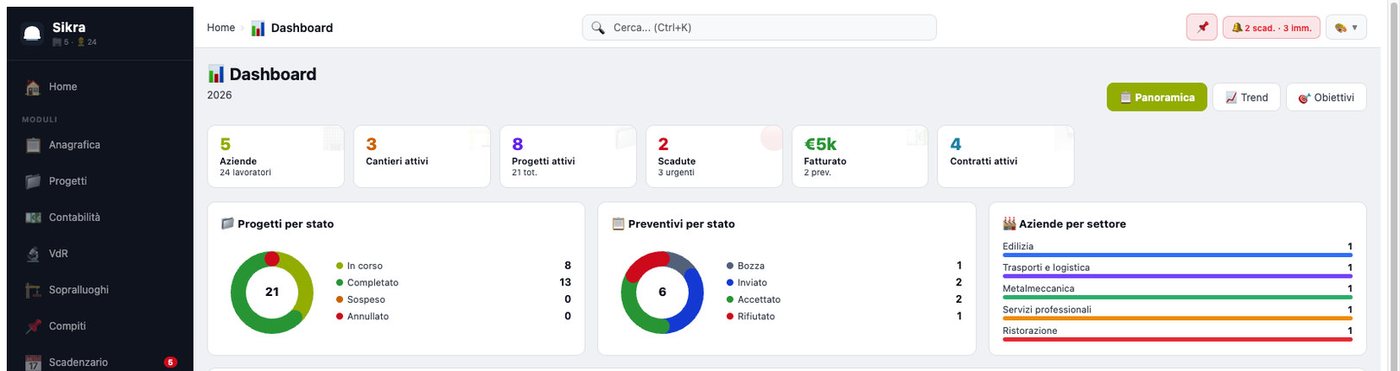Image resolution: width=1400 pixels, height=371 pixels.
Task: Click the Home house icon in sidebar
Action: click(x=32, y=88)
